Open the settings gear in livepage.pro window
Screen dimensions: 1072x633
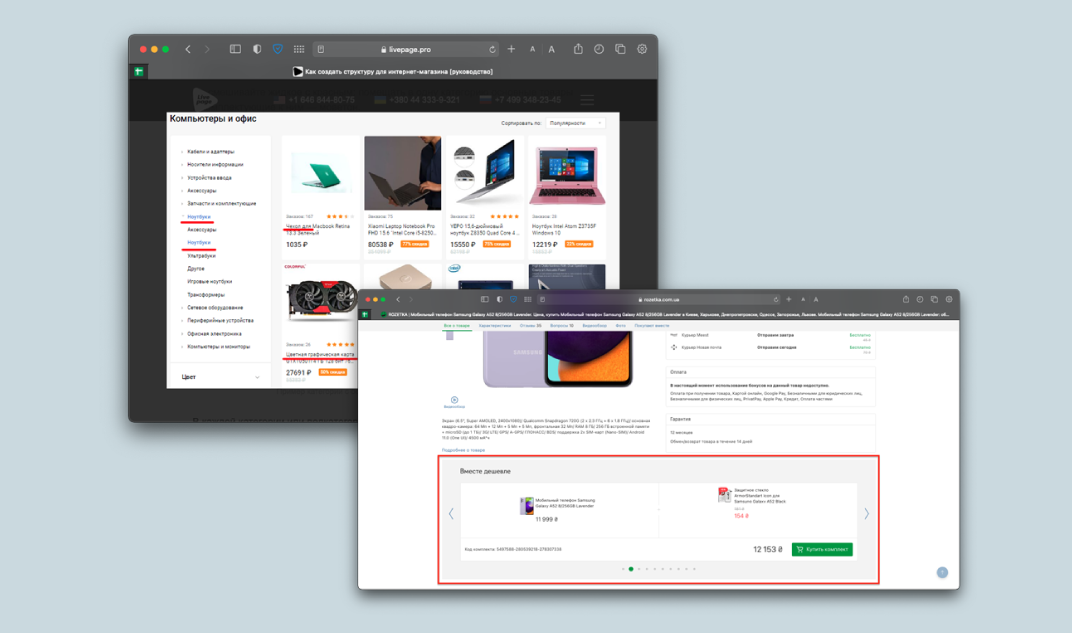click(x=642, y=49)
